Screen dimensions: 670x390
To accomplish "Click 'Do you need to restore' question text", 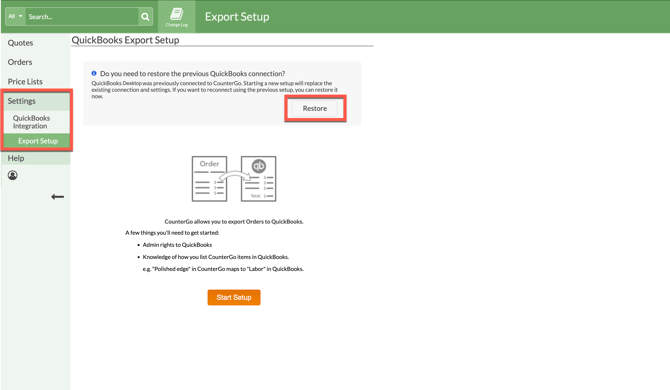I will [193, 73].
